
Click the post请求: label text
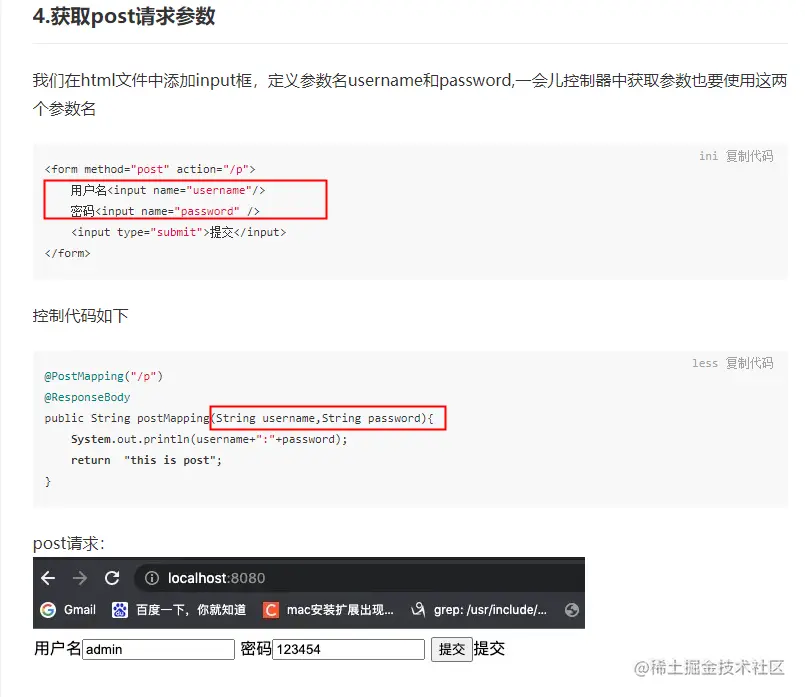coord(69,543)
